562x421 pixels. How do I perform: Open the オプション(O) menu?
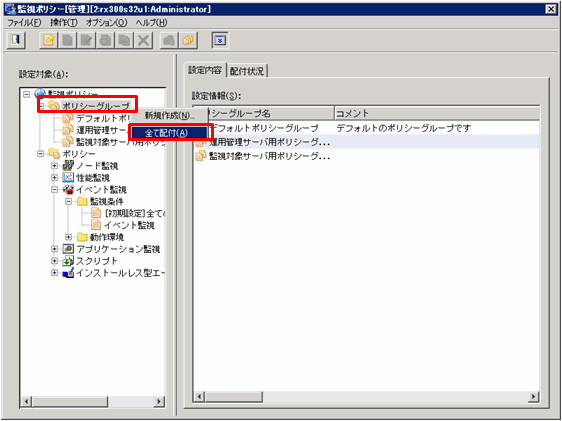(x=106, y=23)
